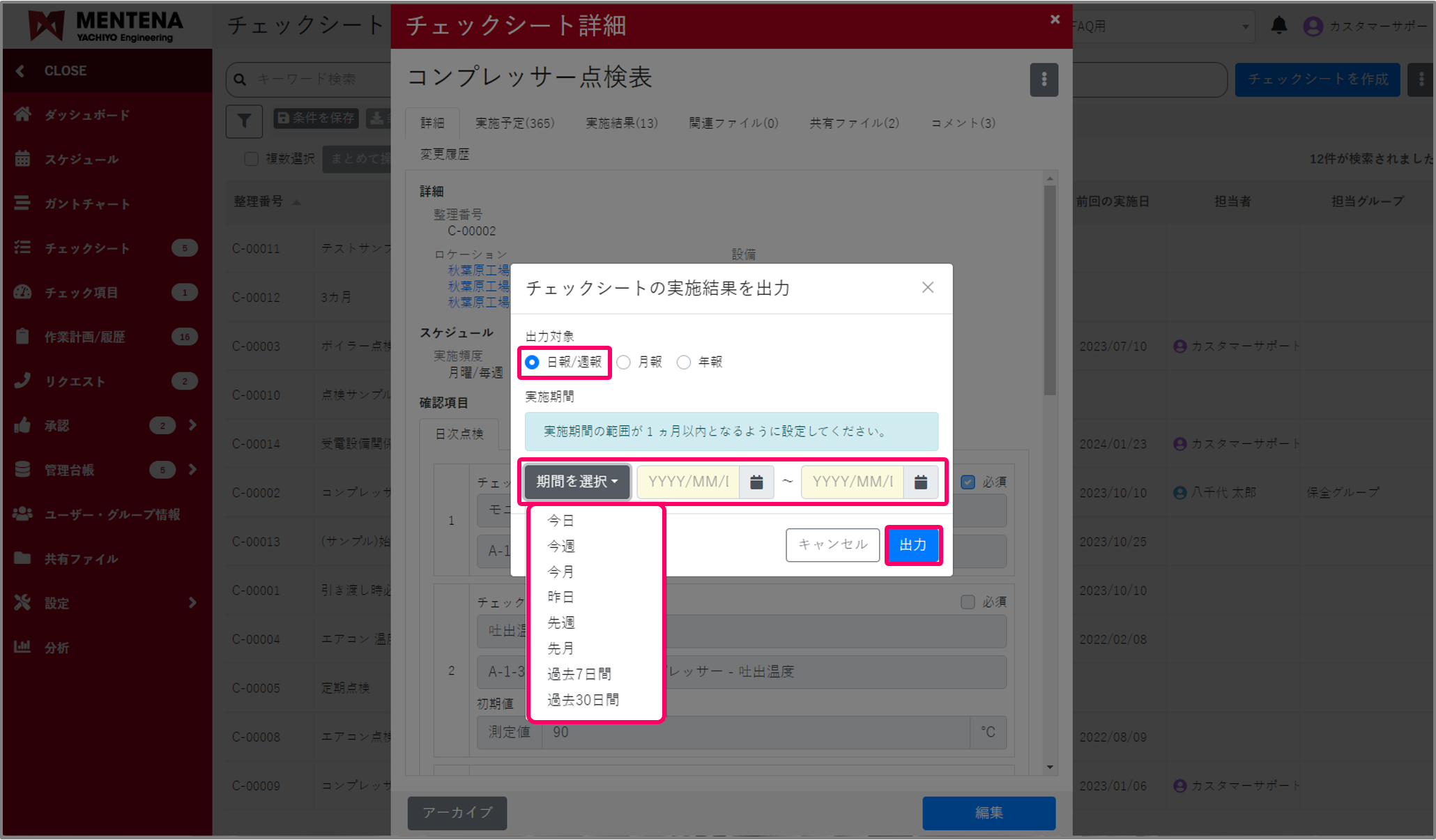The width and height of the screenshot is (1436, 840).
Task: Open the 期間を選択 dropdown
Action: coord(576,482)
